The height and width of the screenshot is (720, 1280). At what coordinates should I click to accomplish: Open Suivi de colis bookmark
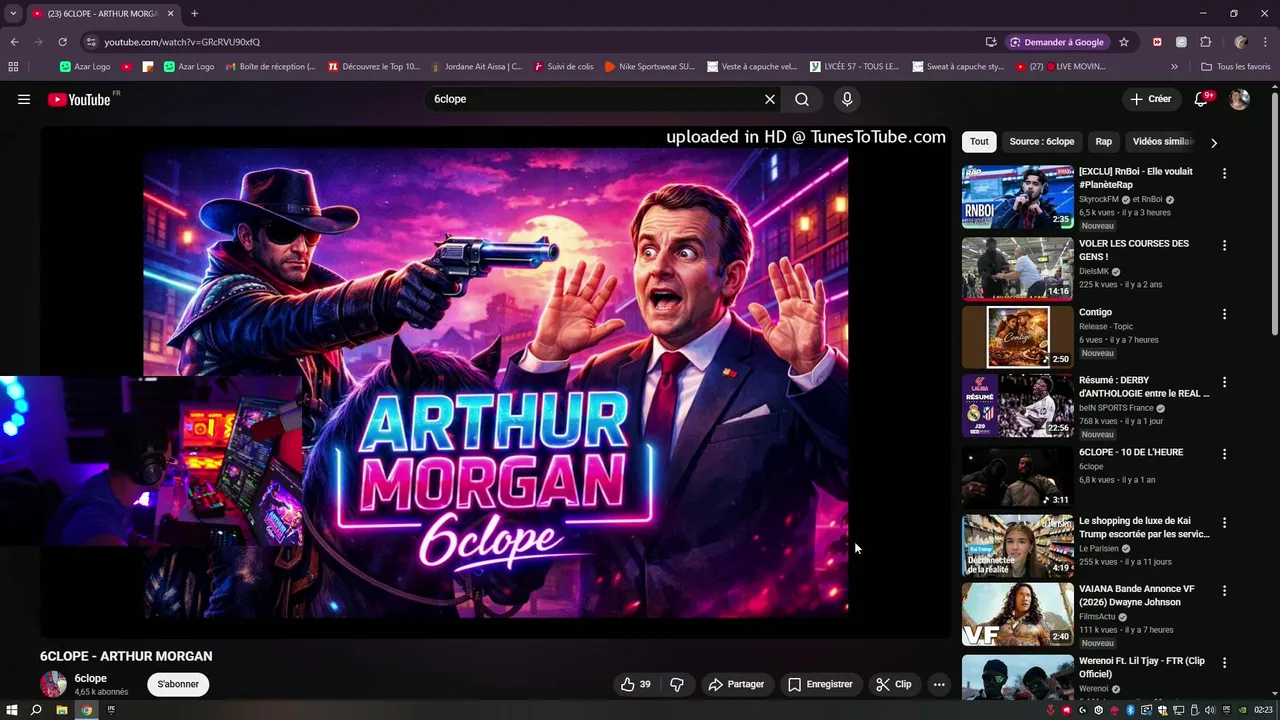pos(563,67)
